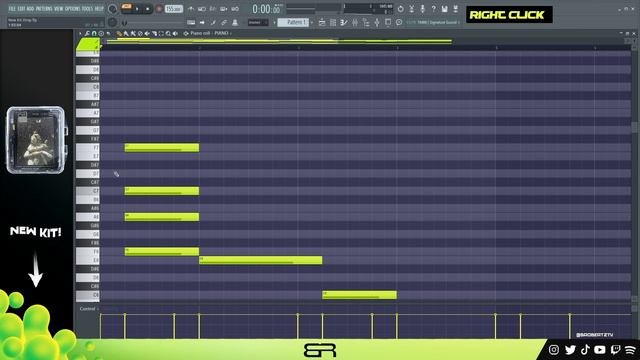Click the note on the C7 row
Viewport: 640px width, 360px height.
(162, 191)
